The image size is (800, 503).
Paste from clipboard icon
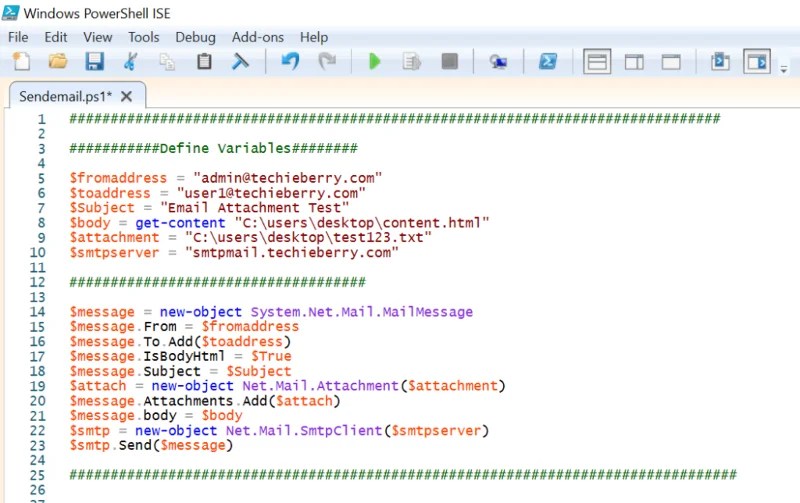204,62
